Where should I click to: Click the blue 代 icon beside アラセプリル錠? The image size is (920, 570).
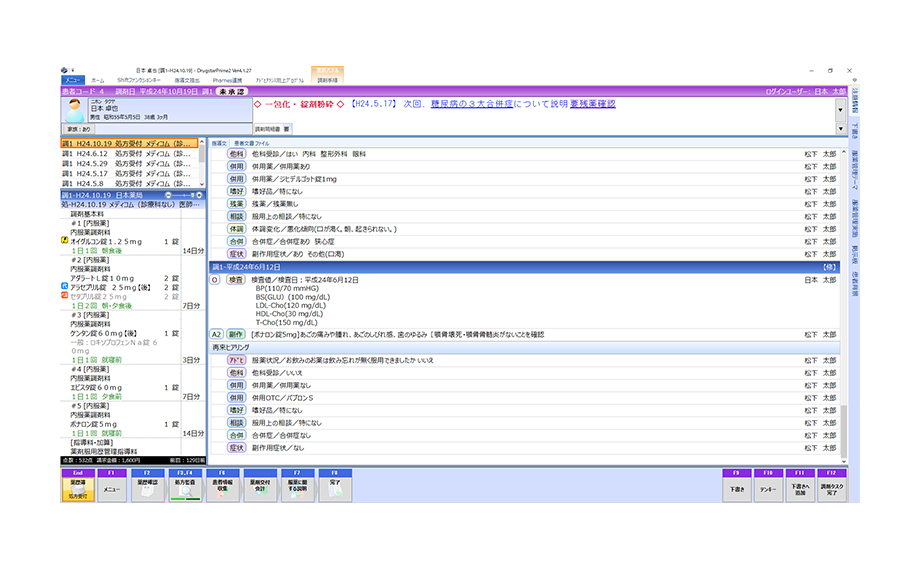coord(65,286)
